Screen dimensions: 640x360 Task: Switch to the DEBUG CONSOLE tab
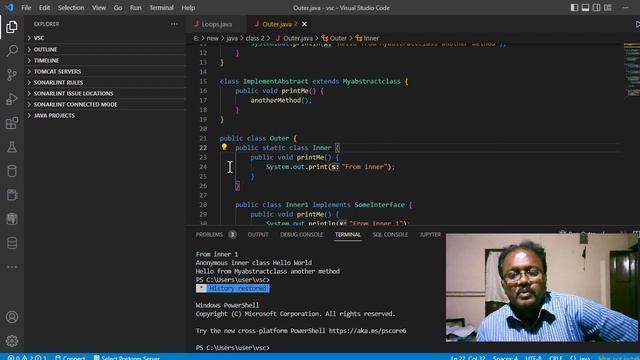click(x=302, y=235)
